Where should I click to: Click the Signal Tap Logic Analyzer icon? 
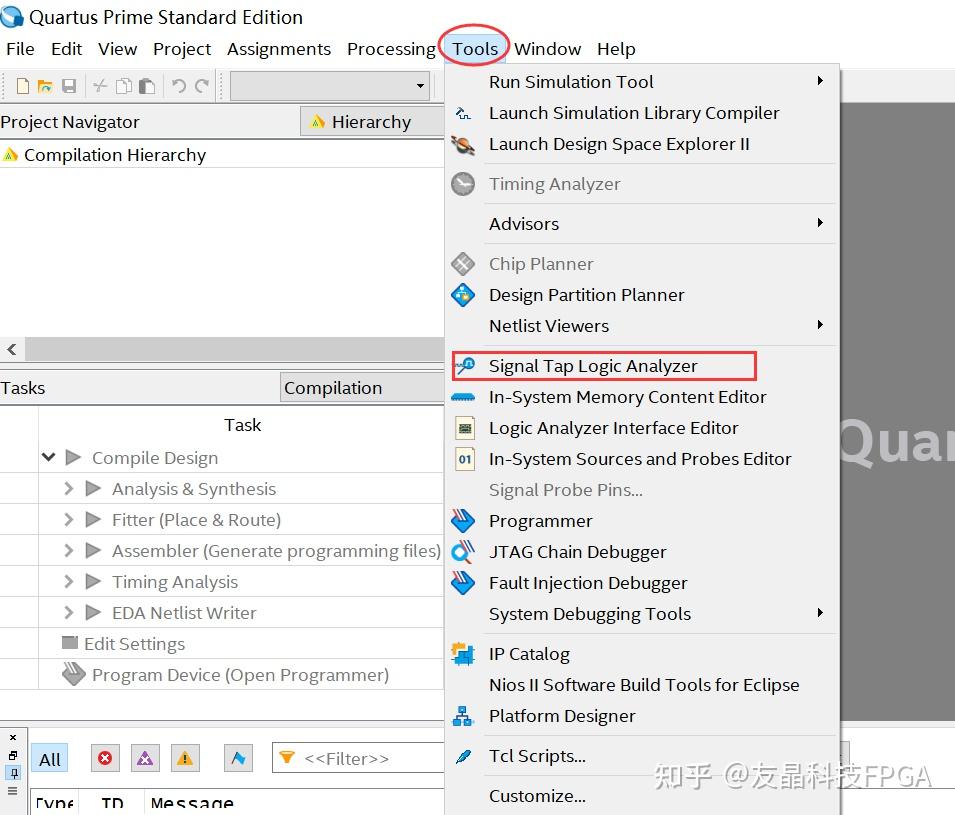pyautogui.click(x=466, y=365)
